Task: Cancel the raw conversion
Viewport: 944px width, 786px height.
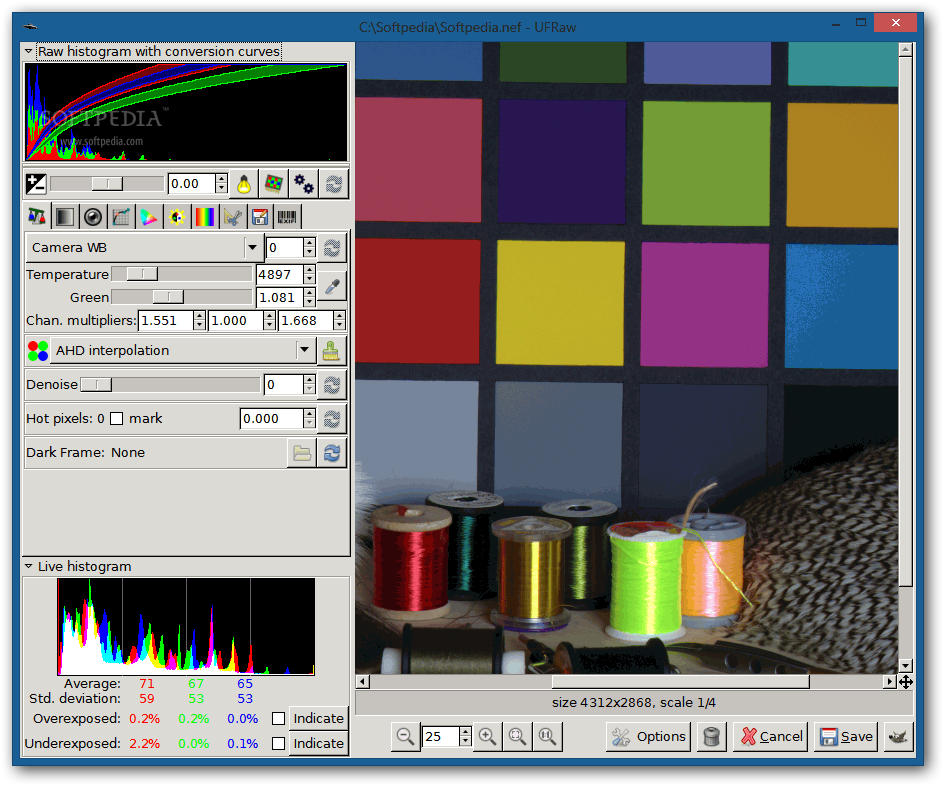Action: [771, 737]
